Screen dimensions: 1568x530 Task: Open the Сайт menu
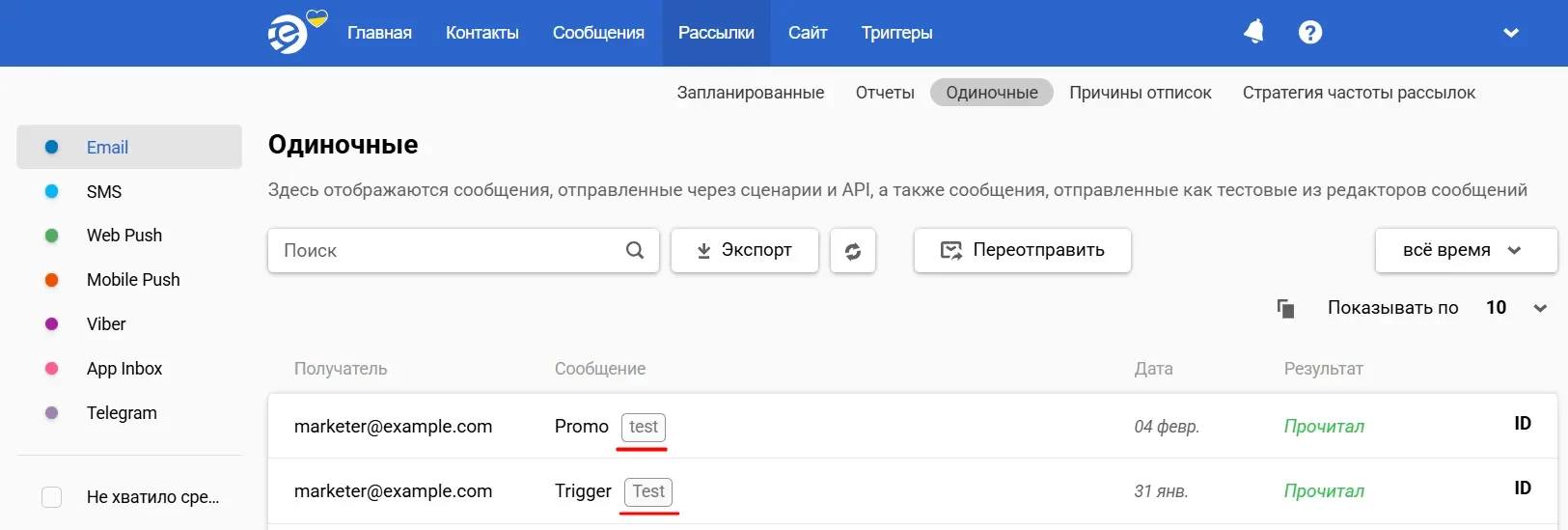pos(808,33)
